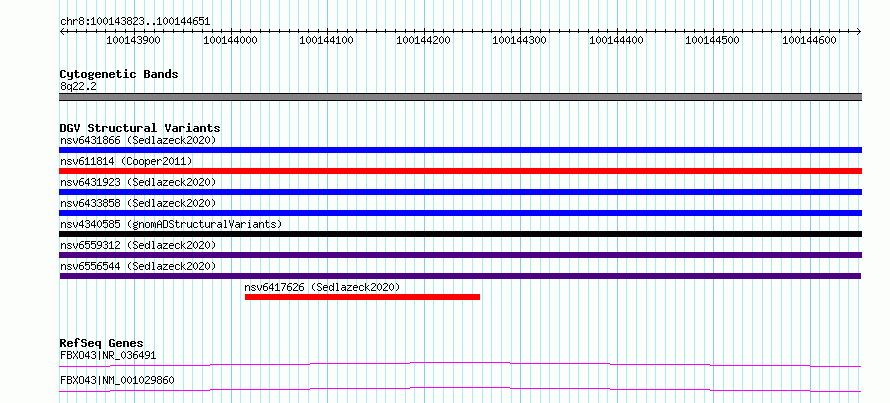Screen dimensions: 890x403
Task: Select the blue nsv6431866 variant bar
Action: [x=460, y=150]
